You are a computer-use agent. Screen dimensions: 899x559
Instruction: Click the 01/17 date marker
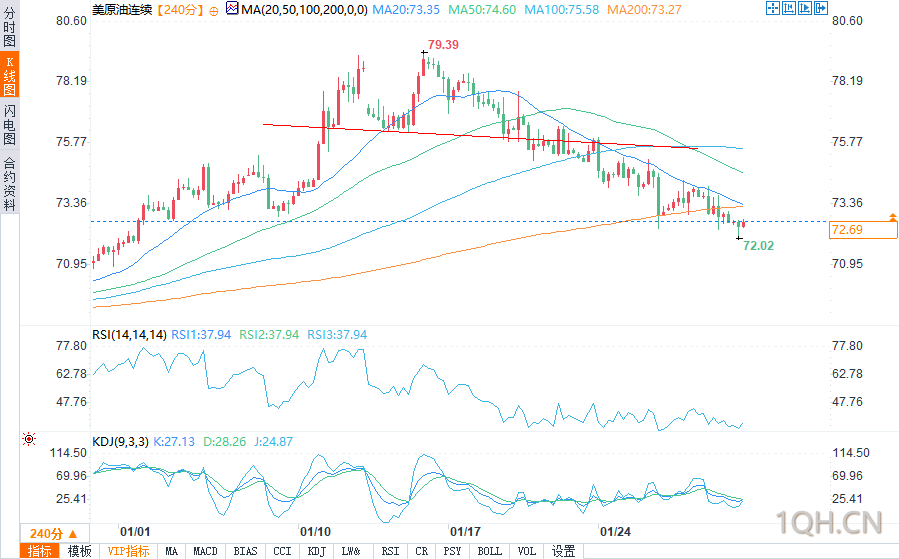coord(465,531)
